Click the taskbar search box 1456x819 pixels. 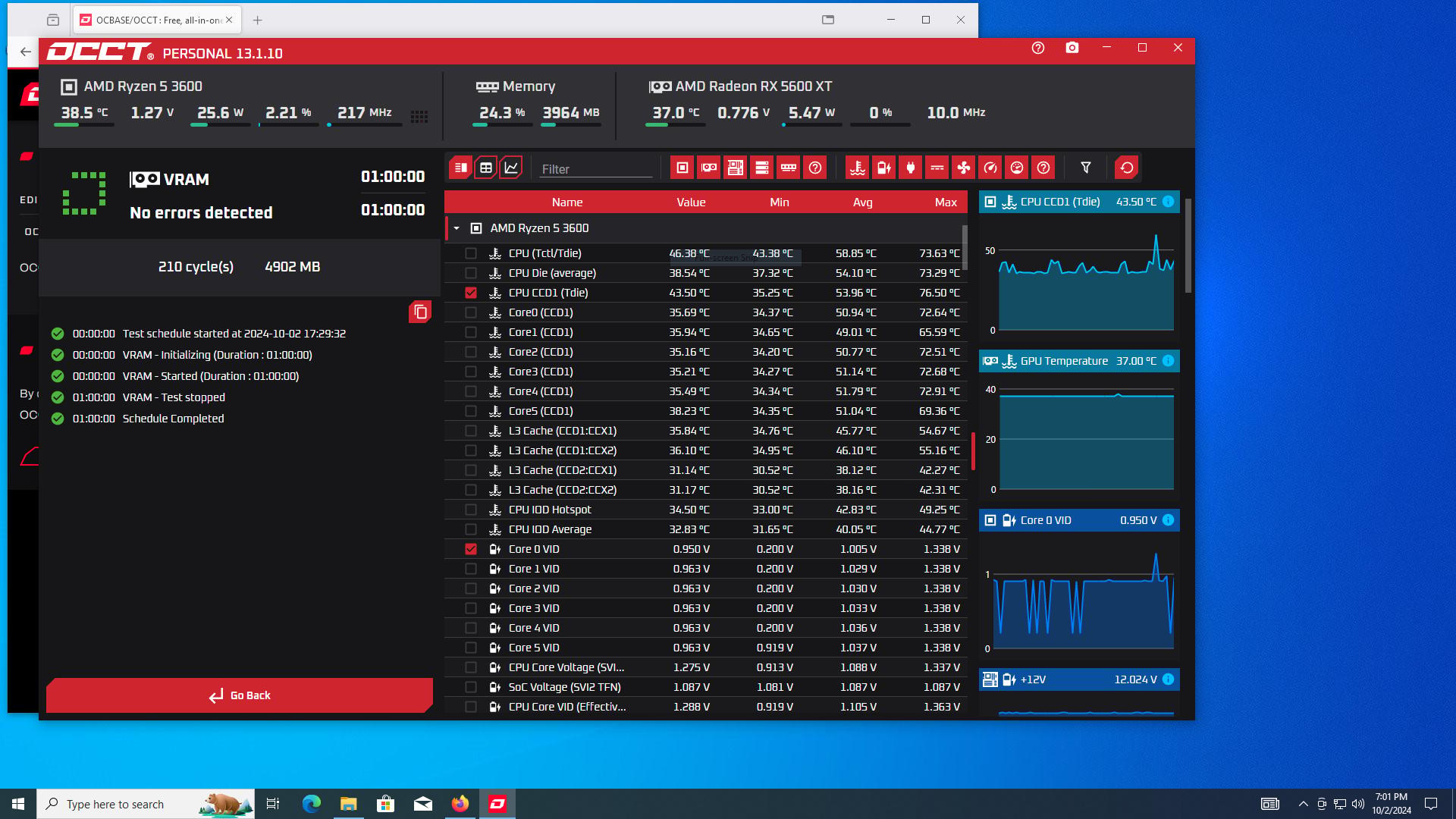146,804
